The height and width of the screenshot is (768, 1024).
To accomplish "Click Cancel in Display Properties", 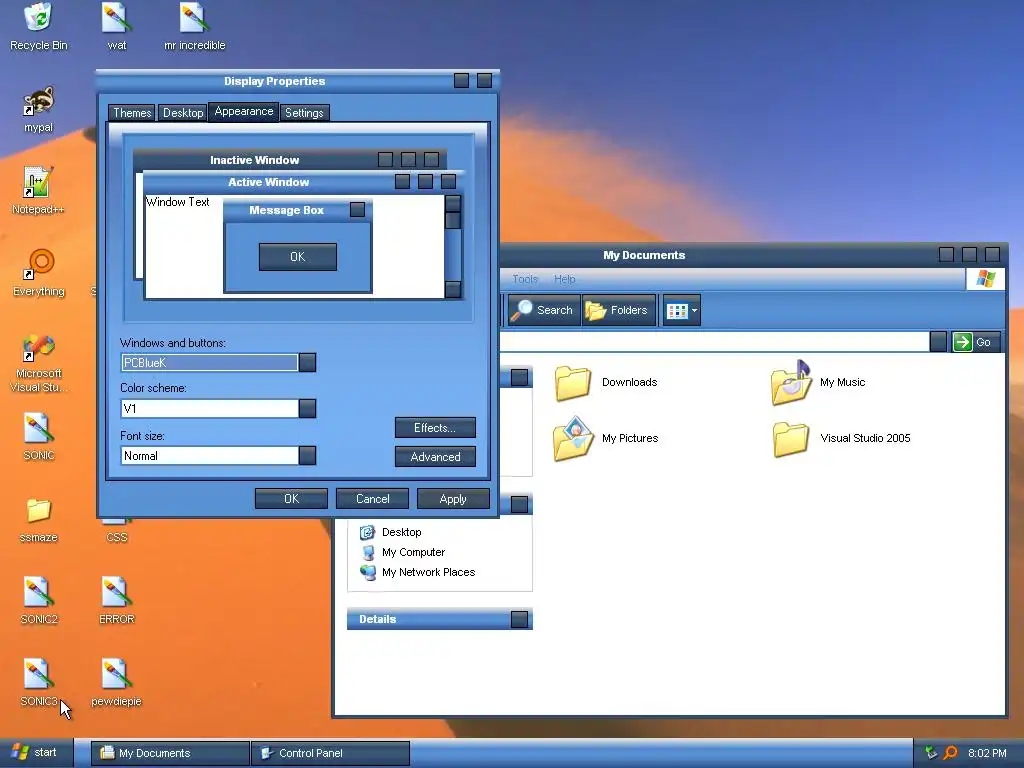I will coord(372,499).
